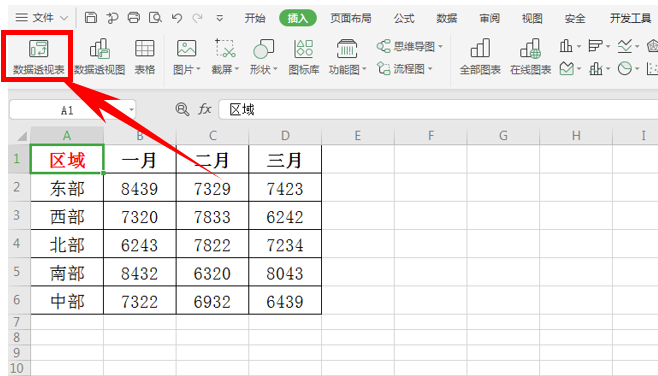658x376 pixels.
Task: Insert a pie chart from the chart icons
Action: pyautogui.click(x=624, y=68)
